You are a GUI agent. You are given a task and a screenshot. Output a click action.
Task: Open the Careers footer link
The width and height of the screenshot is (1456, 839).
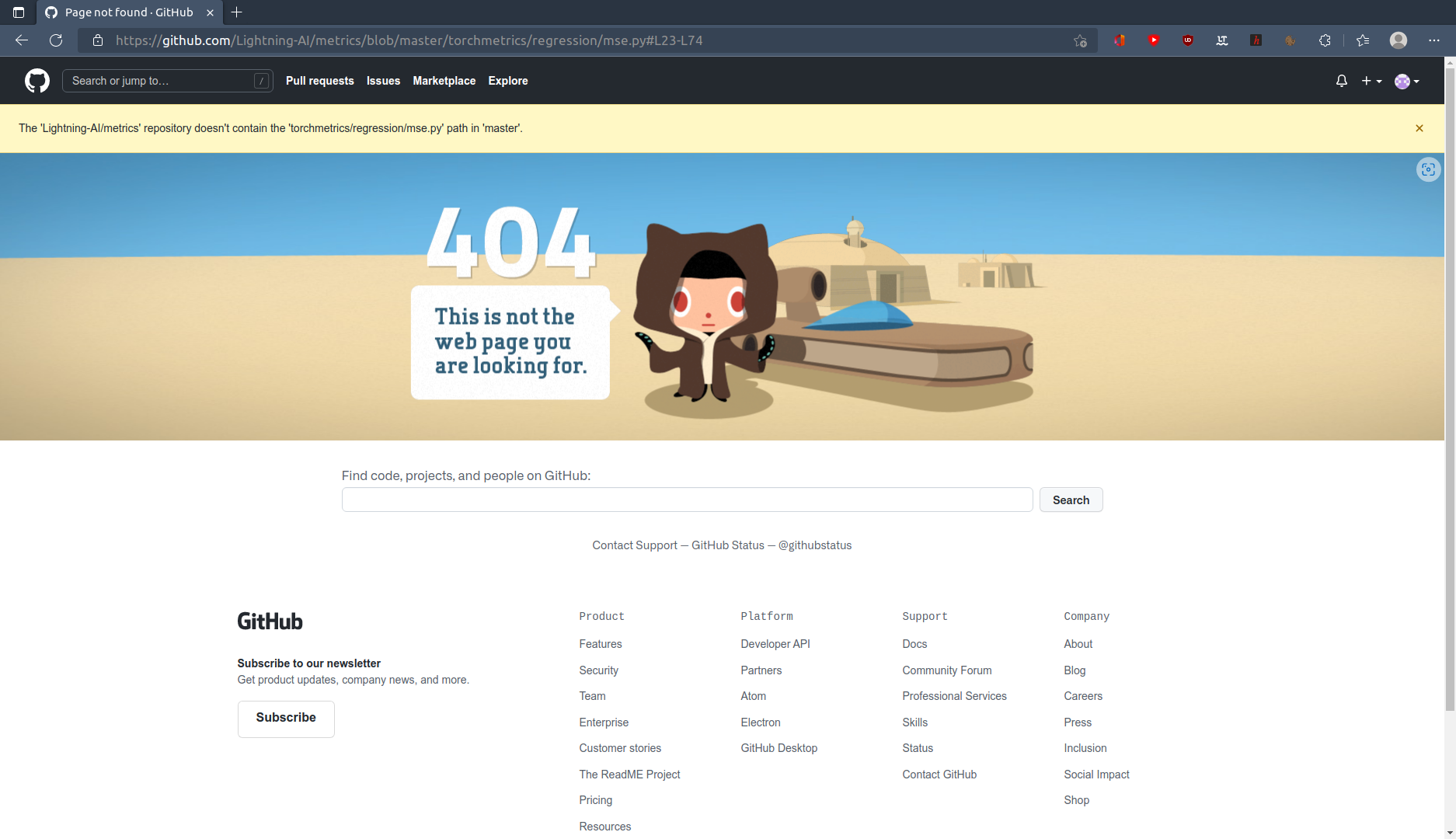[1083, 696]
